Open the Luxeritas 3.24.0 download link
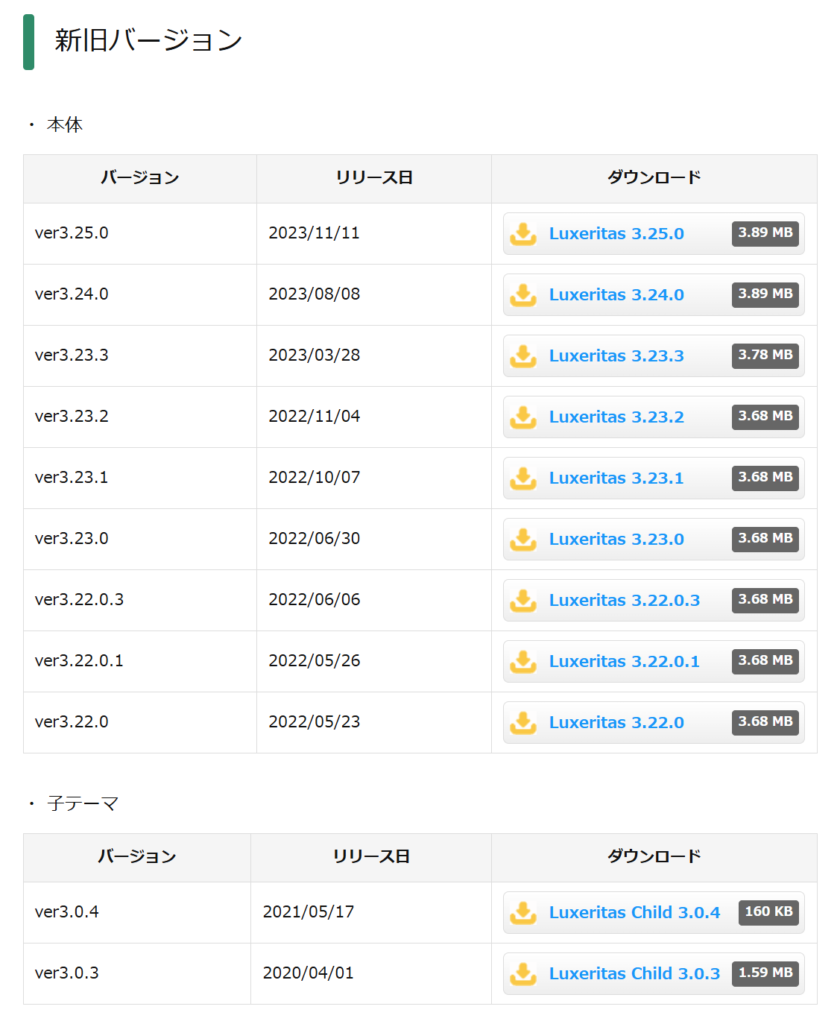This screenshot has width=840, height=1024. (616, 295)
